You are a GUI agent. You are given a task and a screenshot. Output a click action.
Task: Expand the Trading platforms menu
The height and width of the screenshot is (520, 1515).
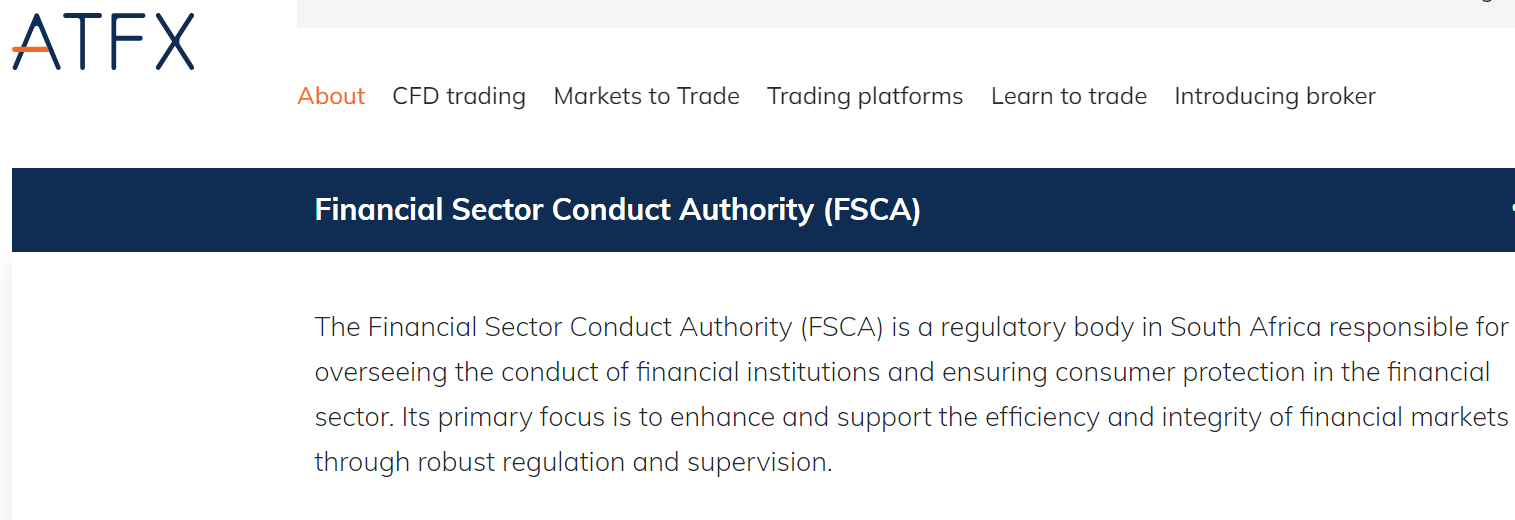[865, 96]
